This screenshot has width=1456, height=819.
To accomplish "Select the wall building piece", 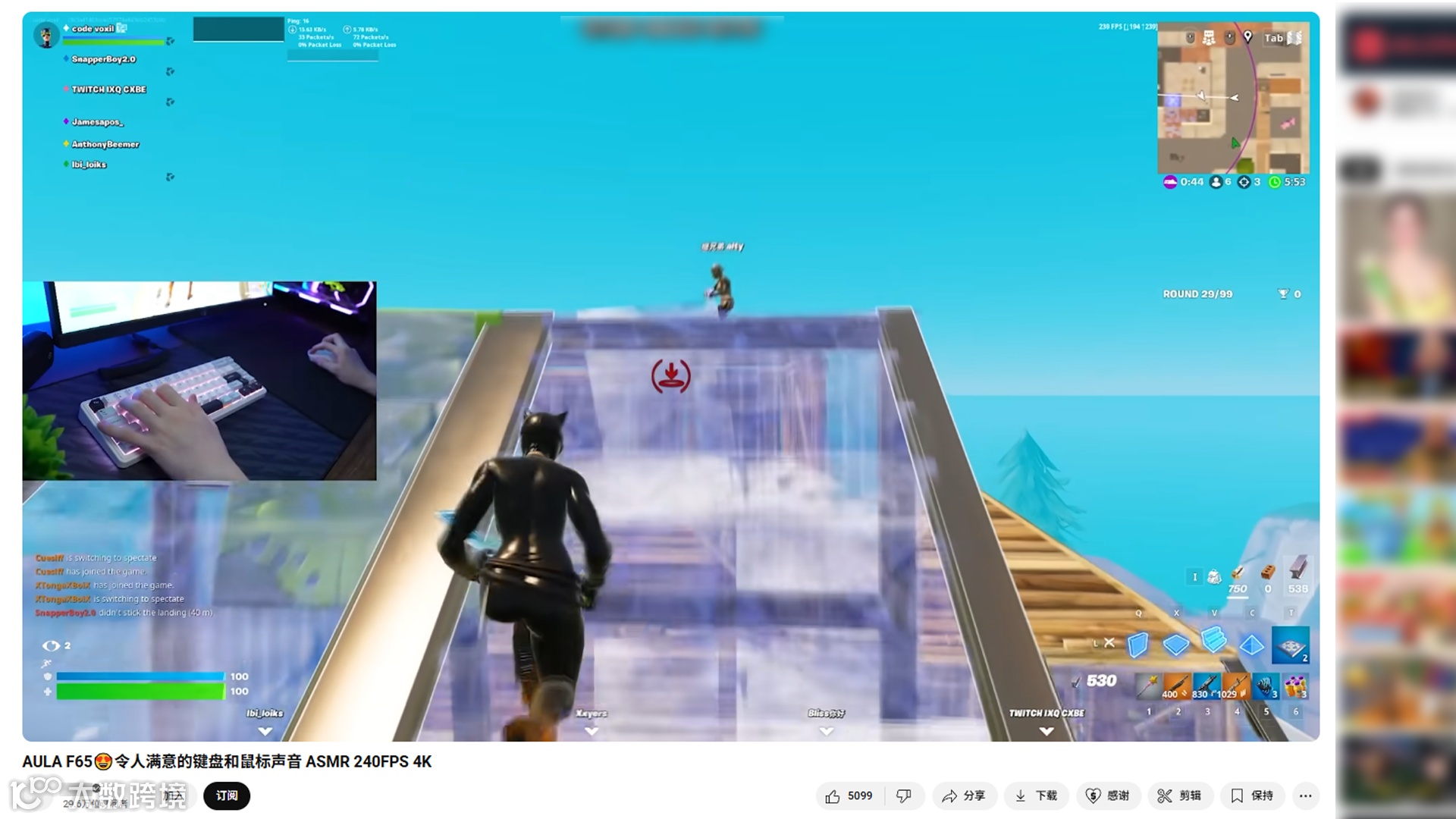I will click(1137, 645).
